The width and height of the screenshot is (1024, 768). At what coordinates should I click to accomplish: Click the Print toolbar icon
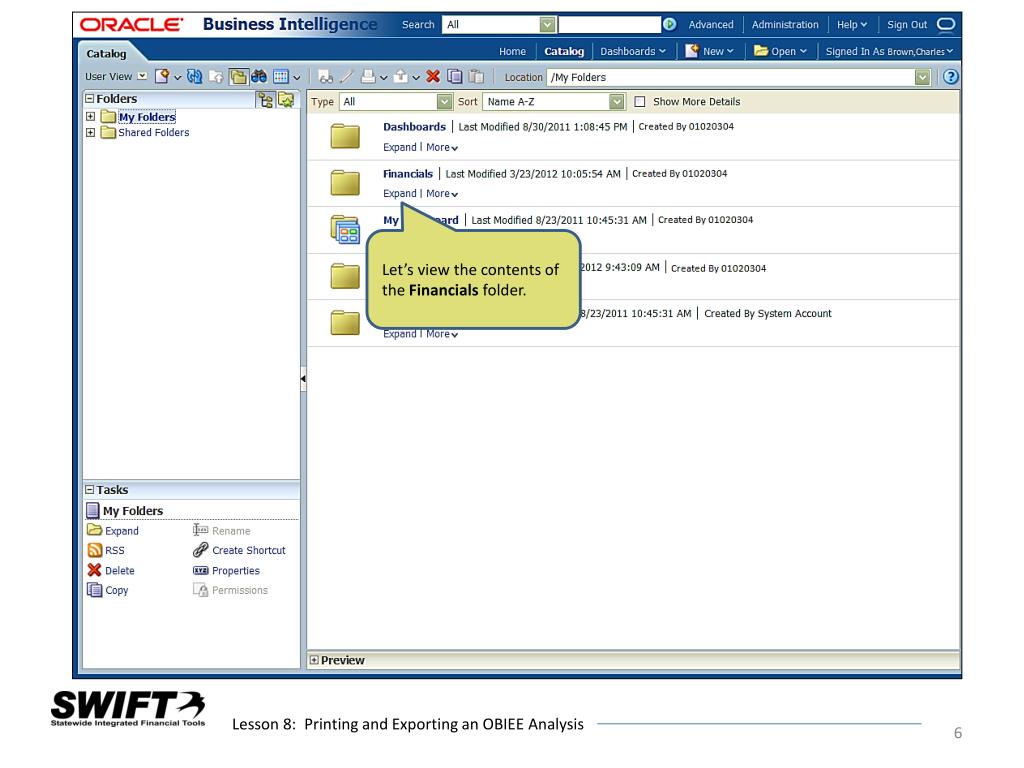coord(368,77)
